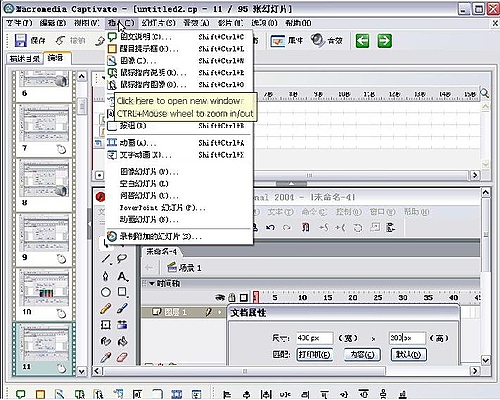Viewport: 500px width, 400px height.
Task: Choose the Animation Shift+Ctrl+A menu entry
Action: (179, 143)
